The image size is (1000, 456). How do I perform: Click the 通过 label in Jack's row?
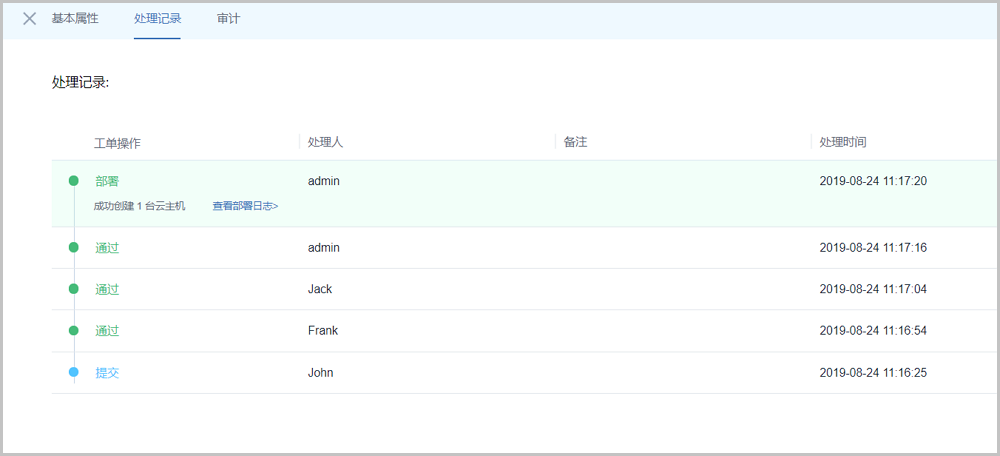pyautogui.click(x=107, y=289)
